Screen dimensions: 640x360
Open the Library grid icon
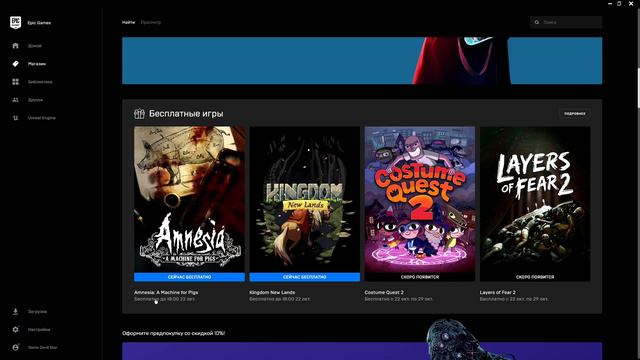tap(16, 82)
